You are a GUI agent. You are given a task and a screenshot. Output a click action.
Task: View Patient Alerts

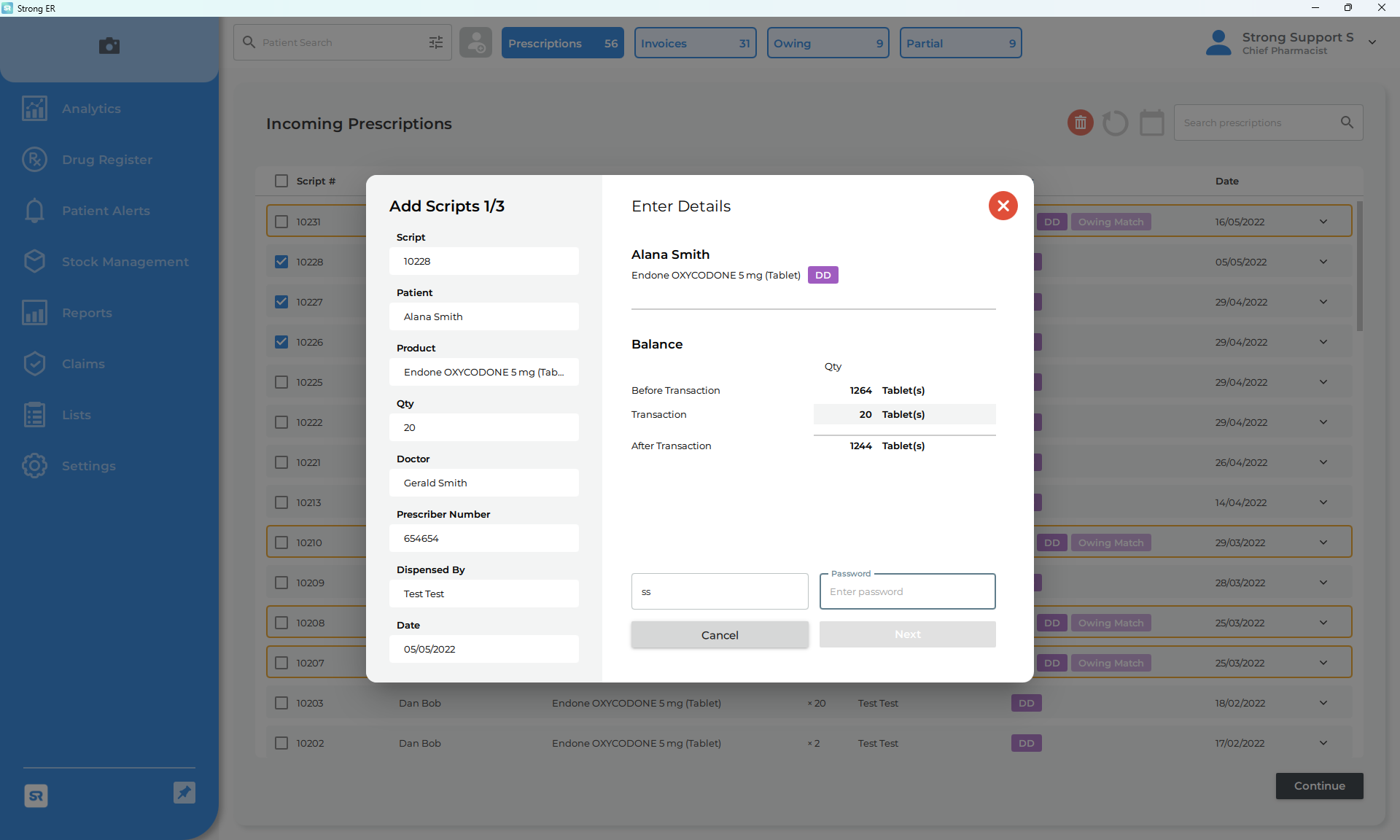[106, 210]
